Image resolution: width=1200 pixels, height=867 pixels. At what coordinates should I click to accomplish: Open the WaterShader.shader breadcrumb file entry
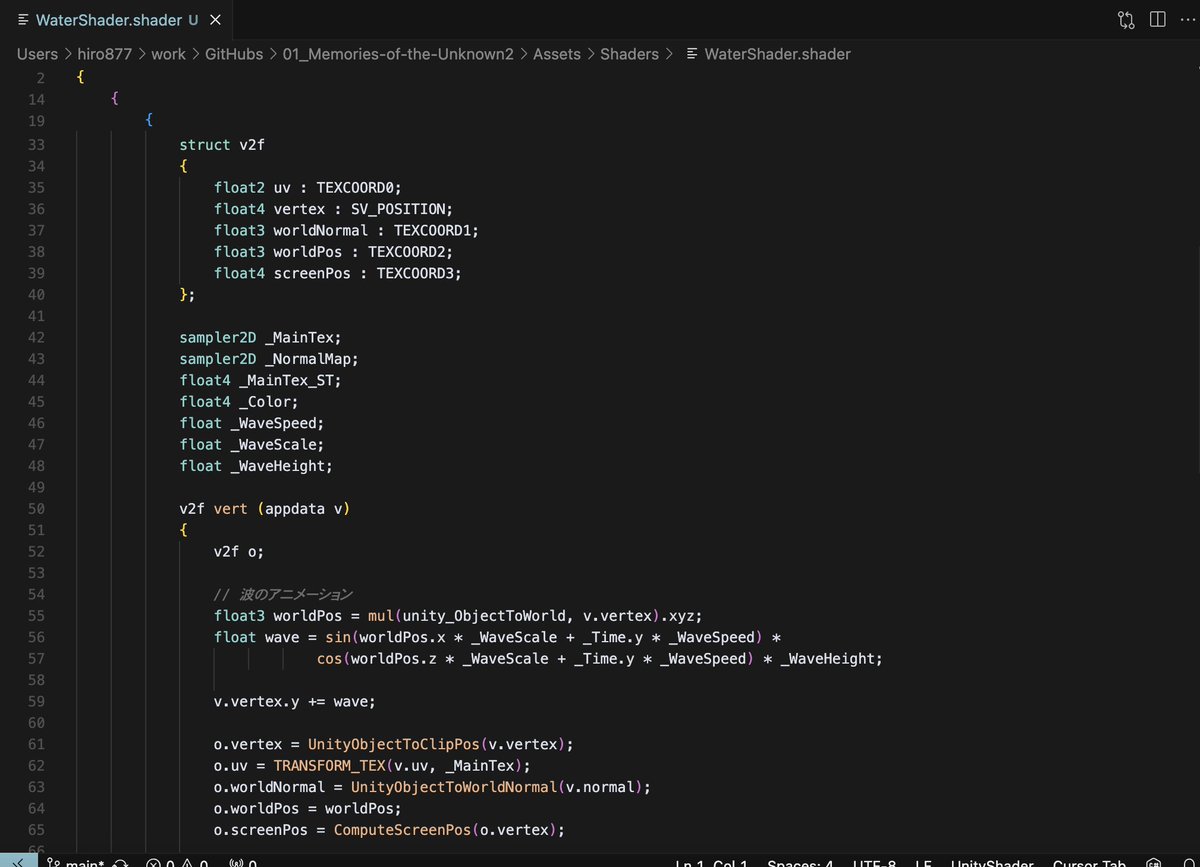click(x=768, y=54)
